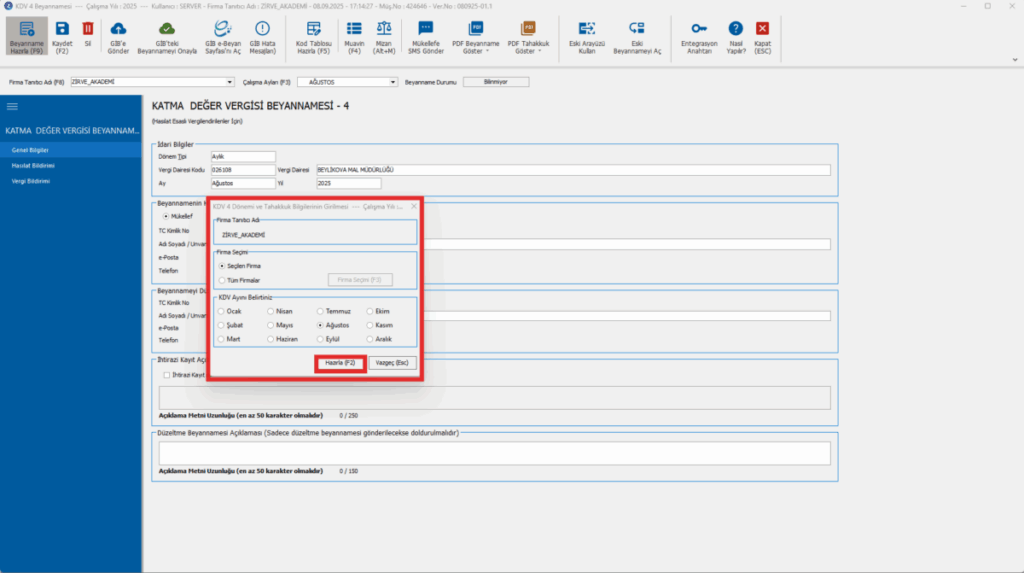Choose Temmuz month option
The height and width of the screenshot is (573, 1024).
(320, 312)
